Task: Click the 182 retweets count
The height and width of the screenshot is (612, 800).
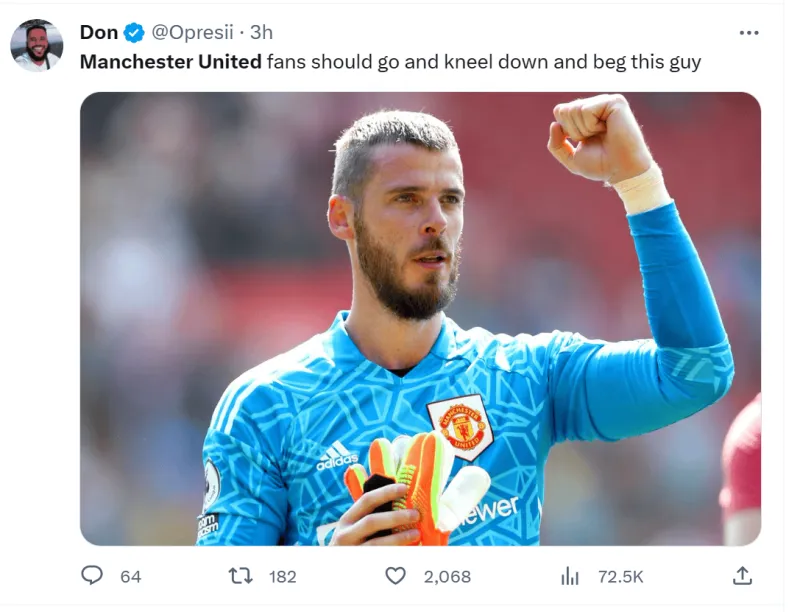Action: (283, 577)
